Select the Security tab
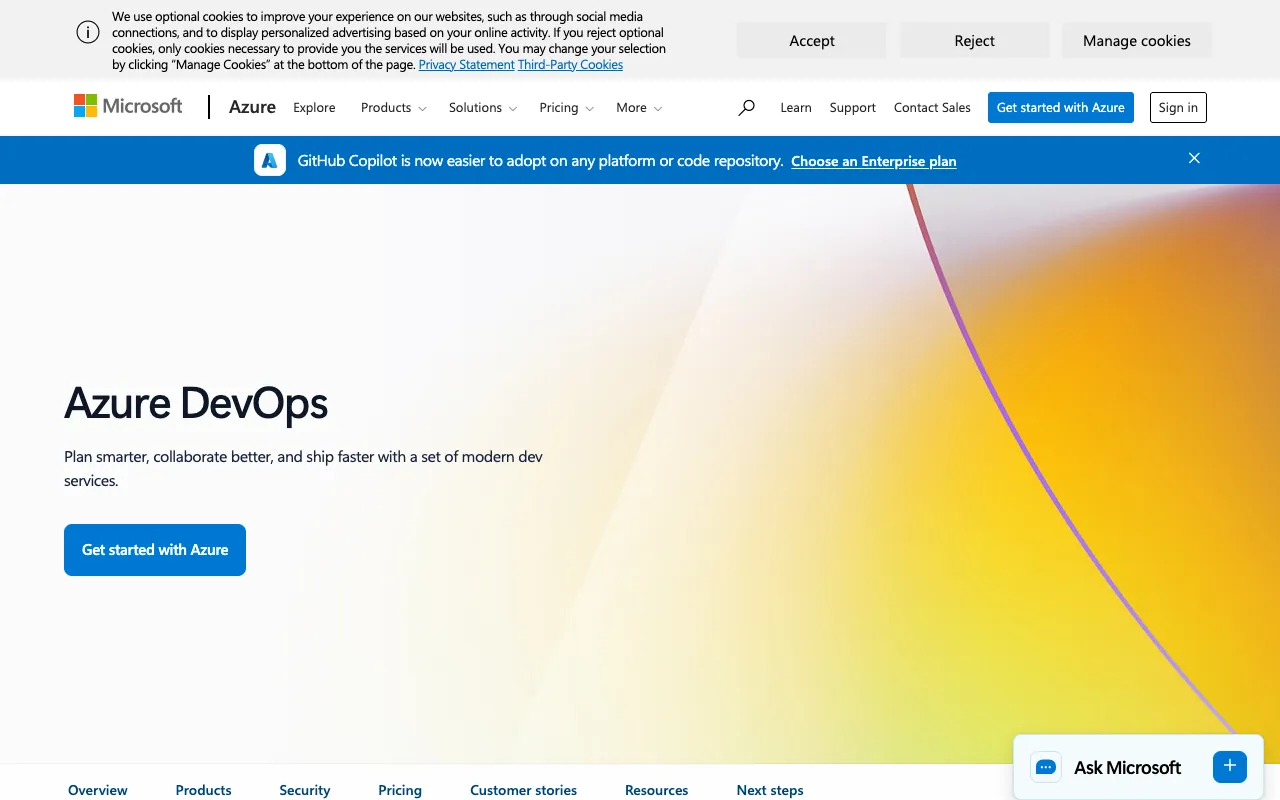 (305, 790)
